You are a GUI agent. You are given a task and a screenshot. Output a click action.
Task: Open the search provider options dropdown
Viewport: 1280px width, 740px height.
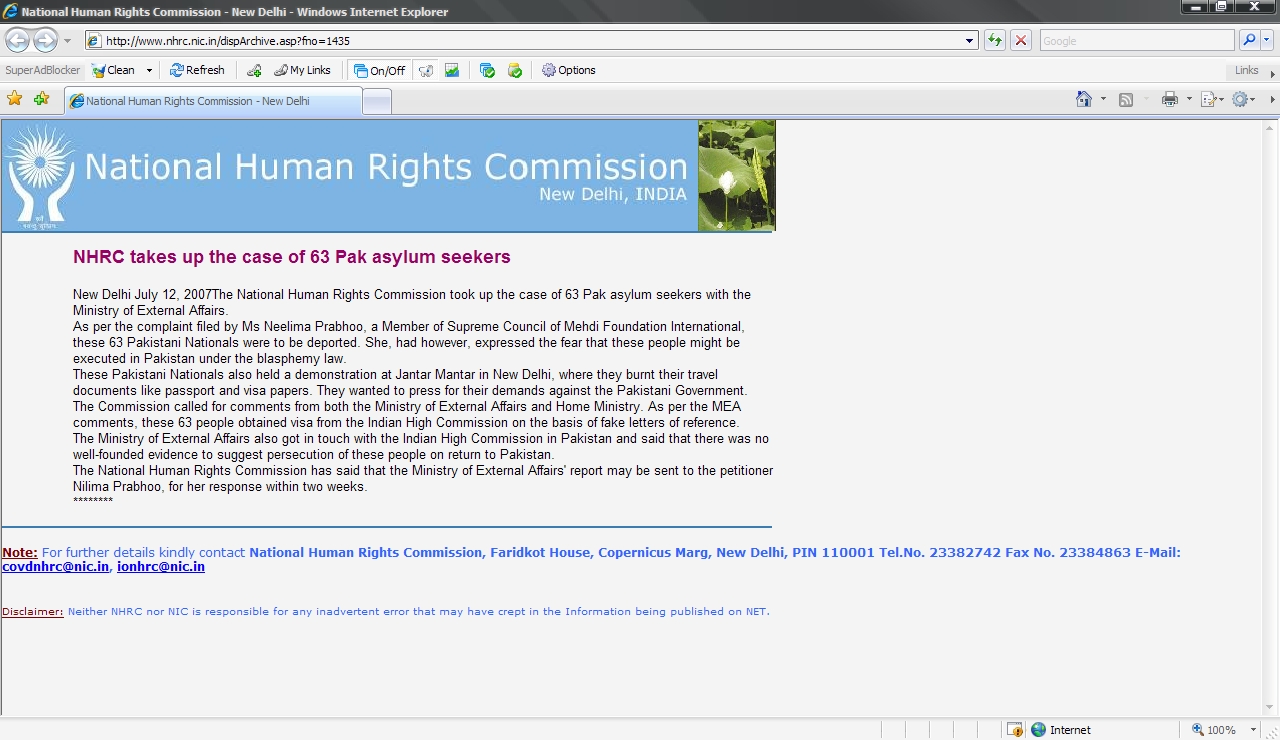pyautogui.click(x=1267, y=41)
